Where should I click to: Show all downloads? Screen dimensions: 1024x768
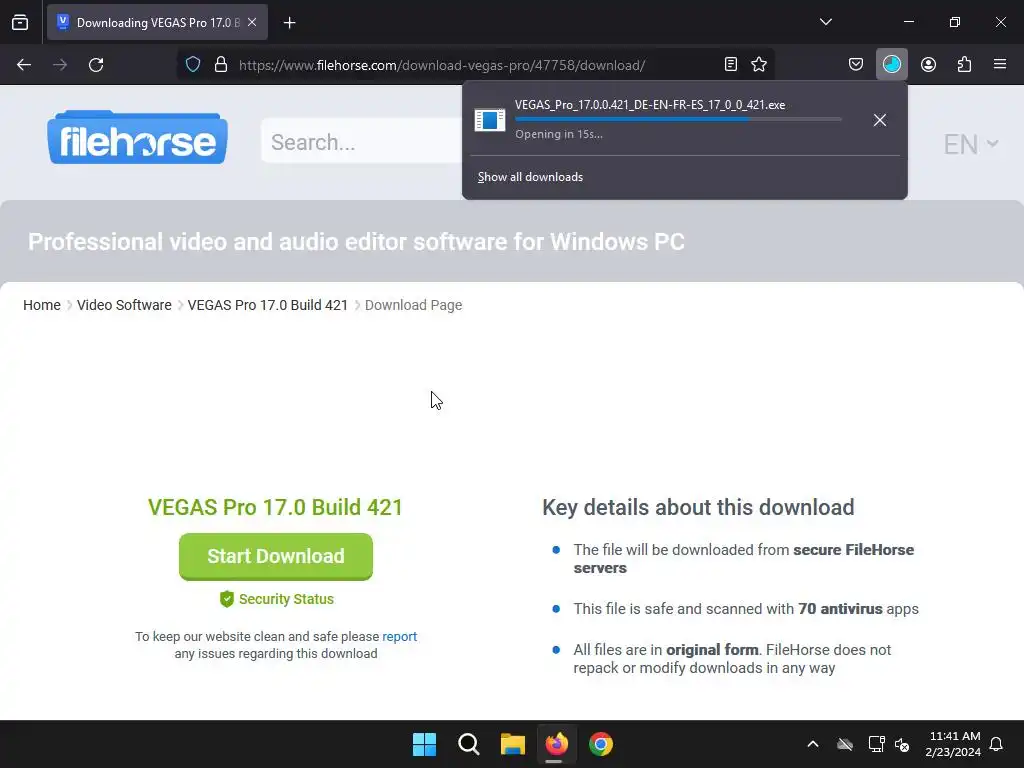[530, 177]
